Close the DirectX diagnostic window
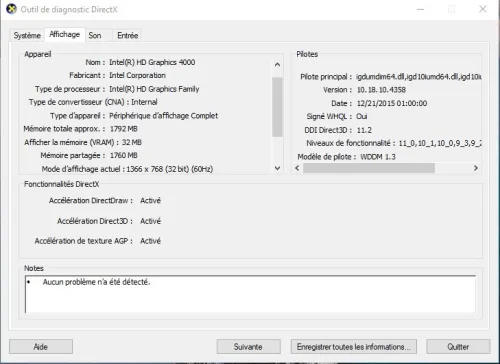Image resolution: width=500 pixels, height=364 pixels. click(483, 9)
